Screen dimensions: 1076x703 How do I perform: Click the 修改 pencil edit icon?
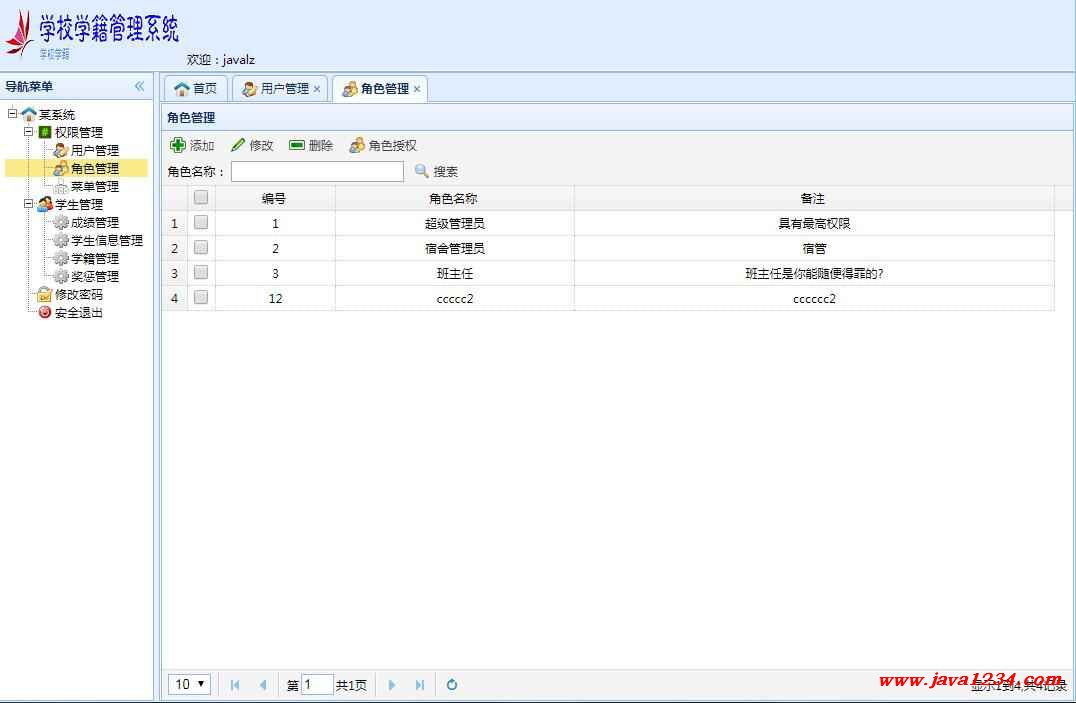(238, 145)
